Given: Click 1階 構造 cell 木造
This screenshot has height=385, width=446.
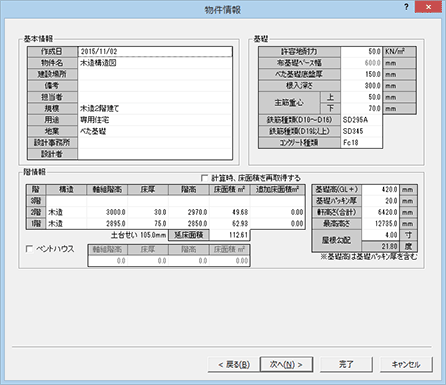Looking at the screenshot, I should coord(66,224).
